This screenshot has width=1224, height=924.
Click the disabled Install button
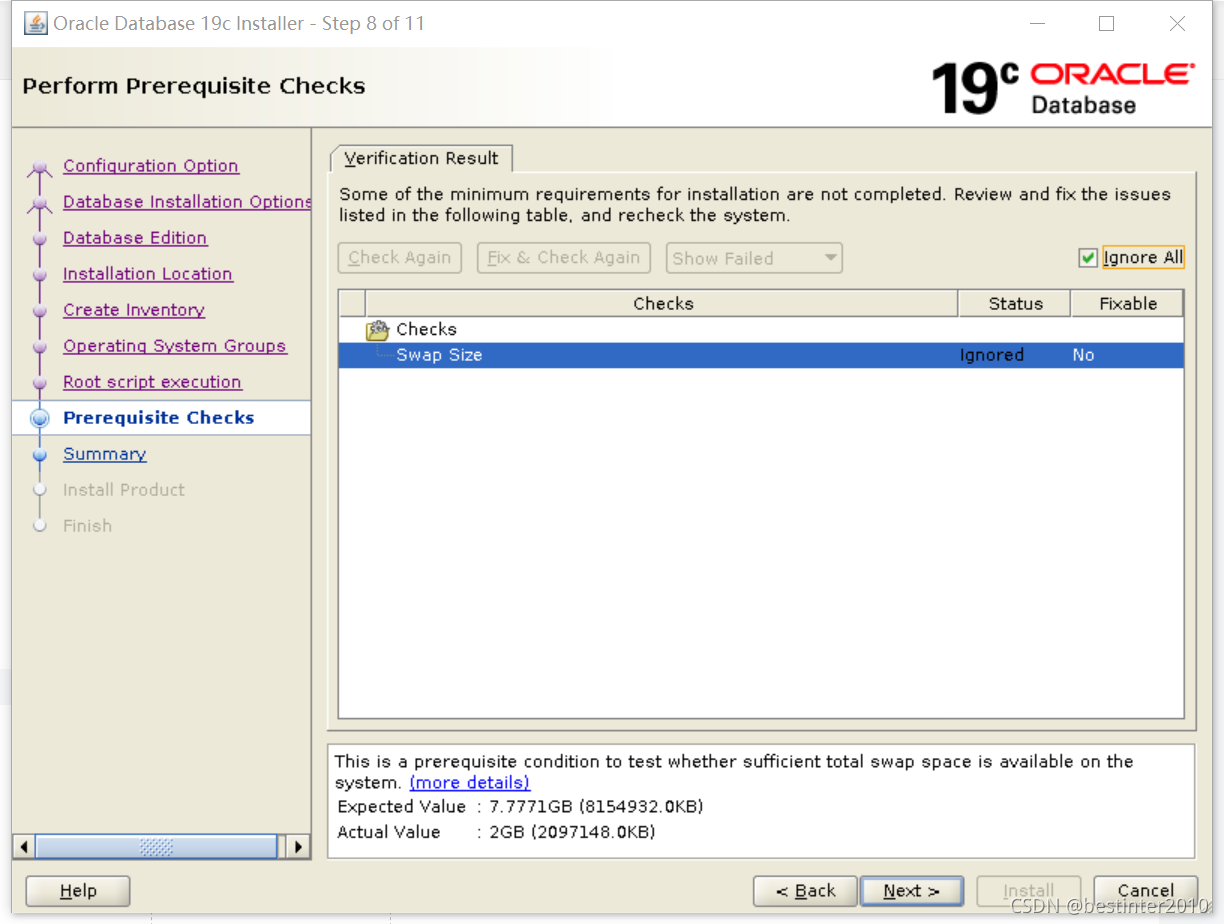click(x=1029, y=891)
